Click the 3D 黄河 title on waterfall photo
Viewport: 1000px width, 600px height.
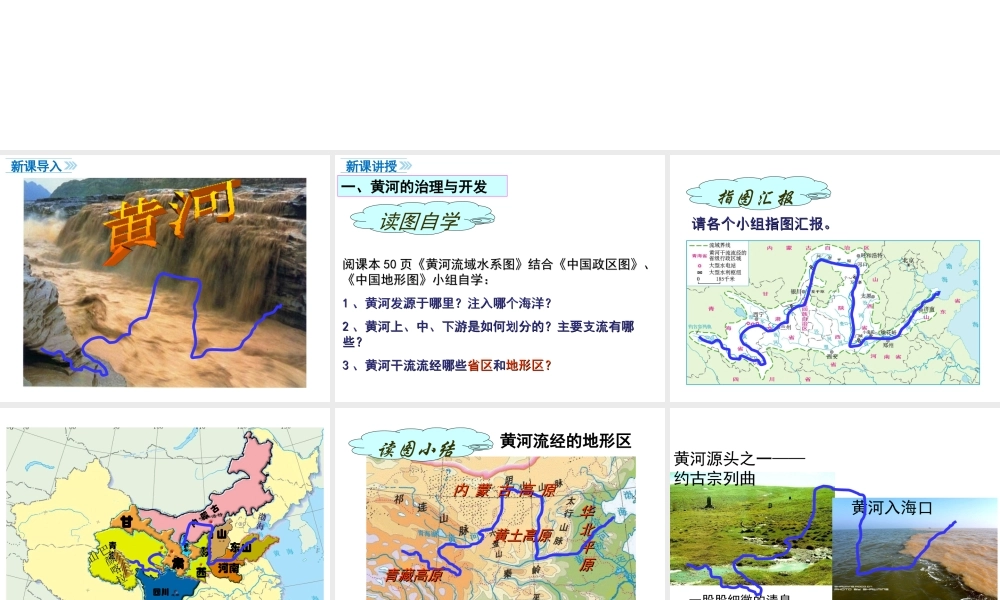(x=172, y=221)
